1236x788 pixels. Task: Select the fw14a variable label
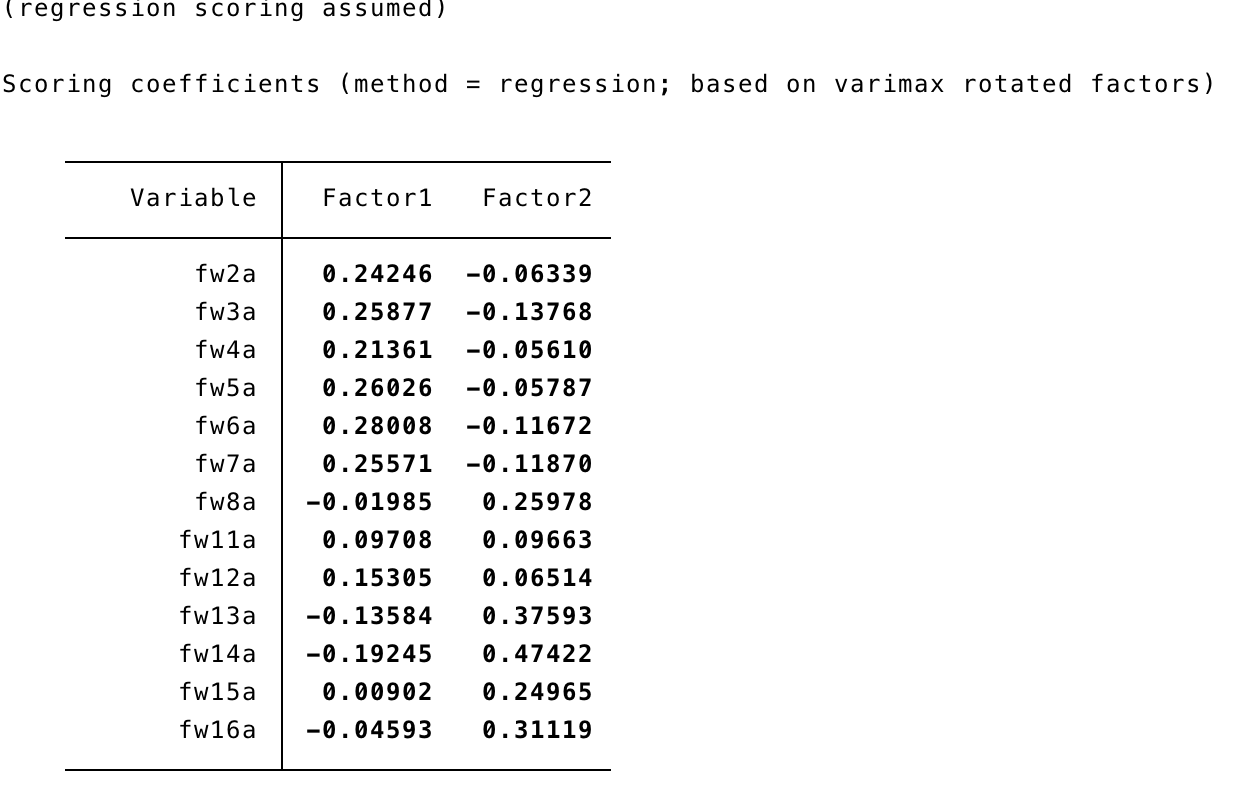pyautogui.click(x=217, y=654)
